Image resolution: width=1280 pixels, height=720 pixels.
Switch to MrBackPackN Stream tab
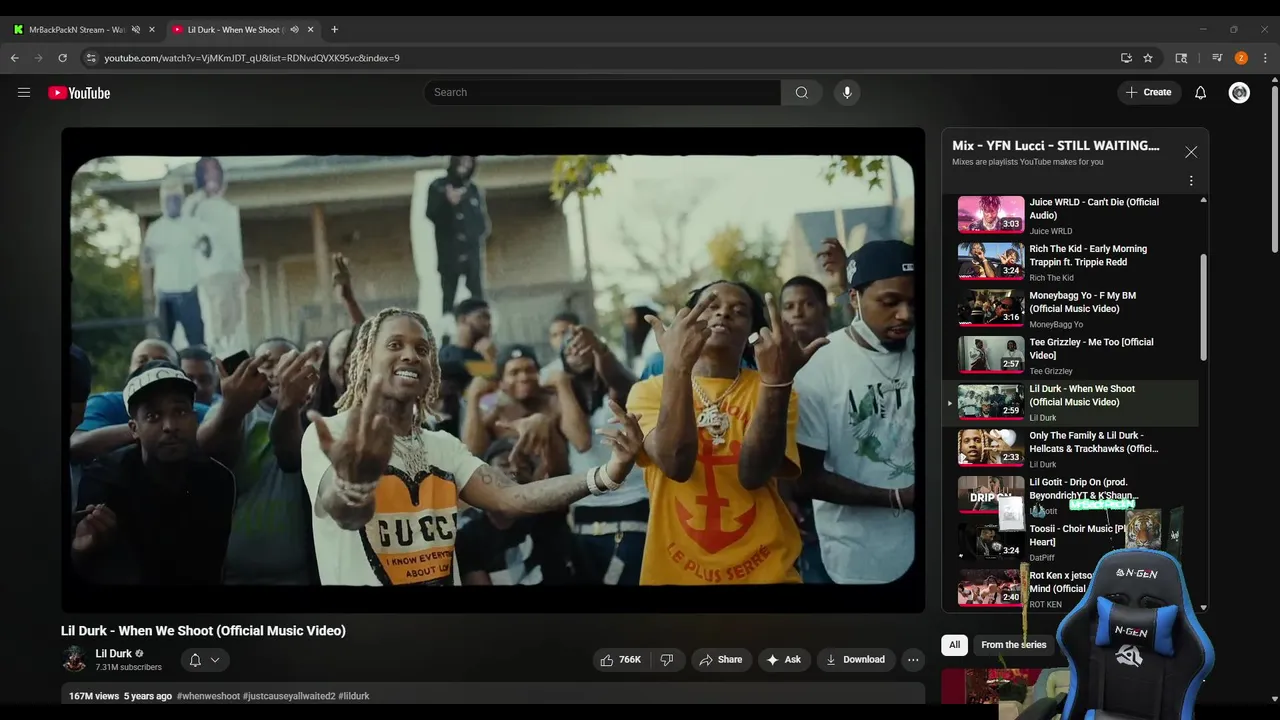pos(78,30)
